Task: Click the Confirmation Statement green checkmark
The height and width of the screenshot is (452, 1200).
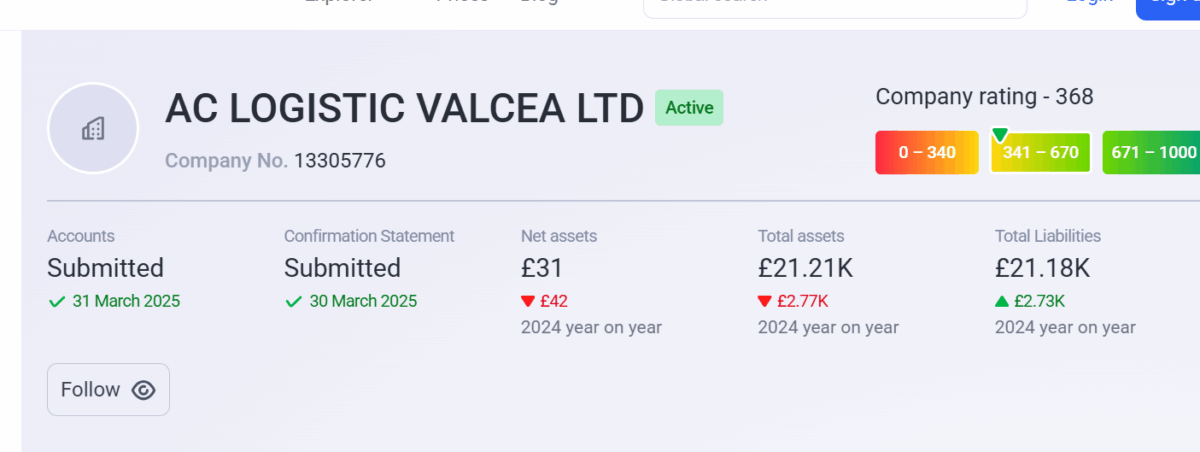Action: (x=293, y=301)
